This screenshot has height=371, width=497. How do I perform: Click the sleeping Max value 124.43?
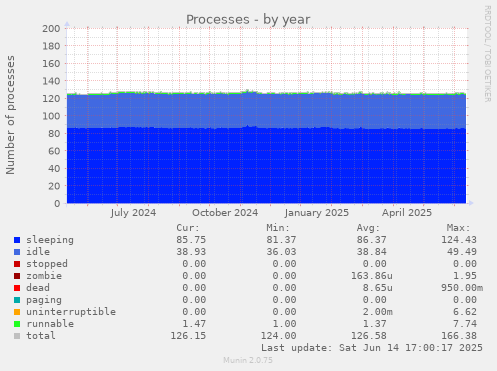coord(459,240)
